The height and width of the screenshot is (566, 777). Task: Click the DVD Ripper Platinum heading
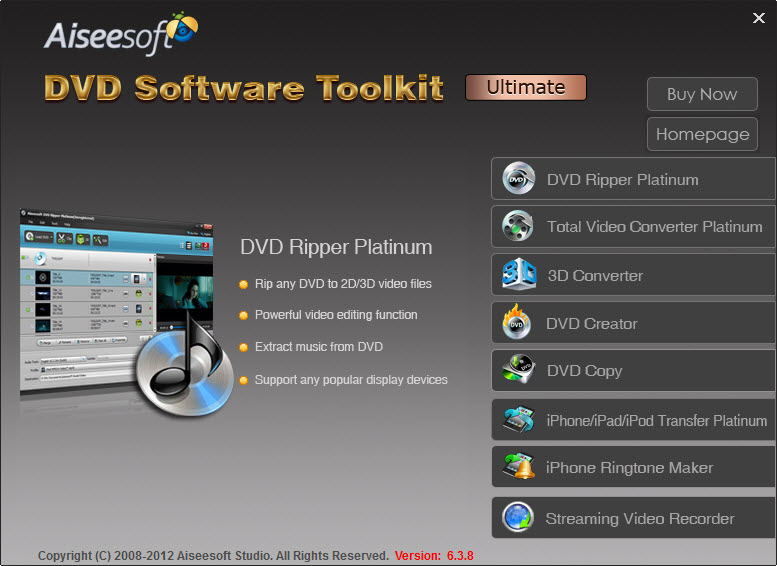(336, 247)
